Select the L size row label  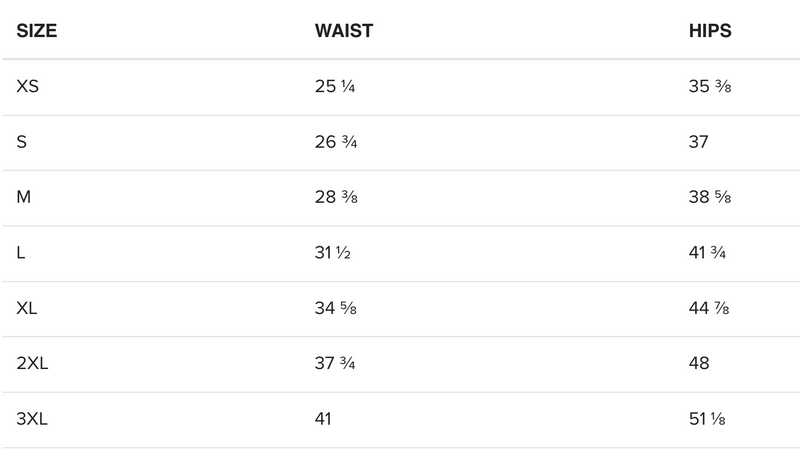coord(21,253)
